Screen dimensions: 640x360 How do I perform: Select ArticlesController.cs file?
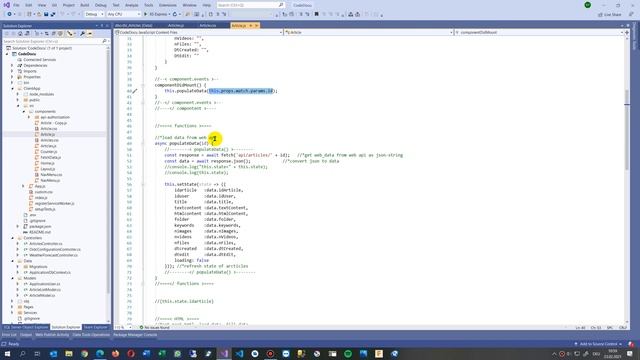[45, 243]
